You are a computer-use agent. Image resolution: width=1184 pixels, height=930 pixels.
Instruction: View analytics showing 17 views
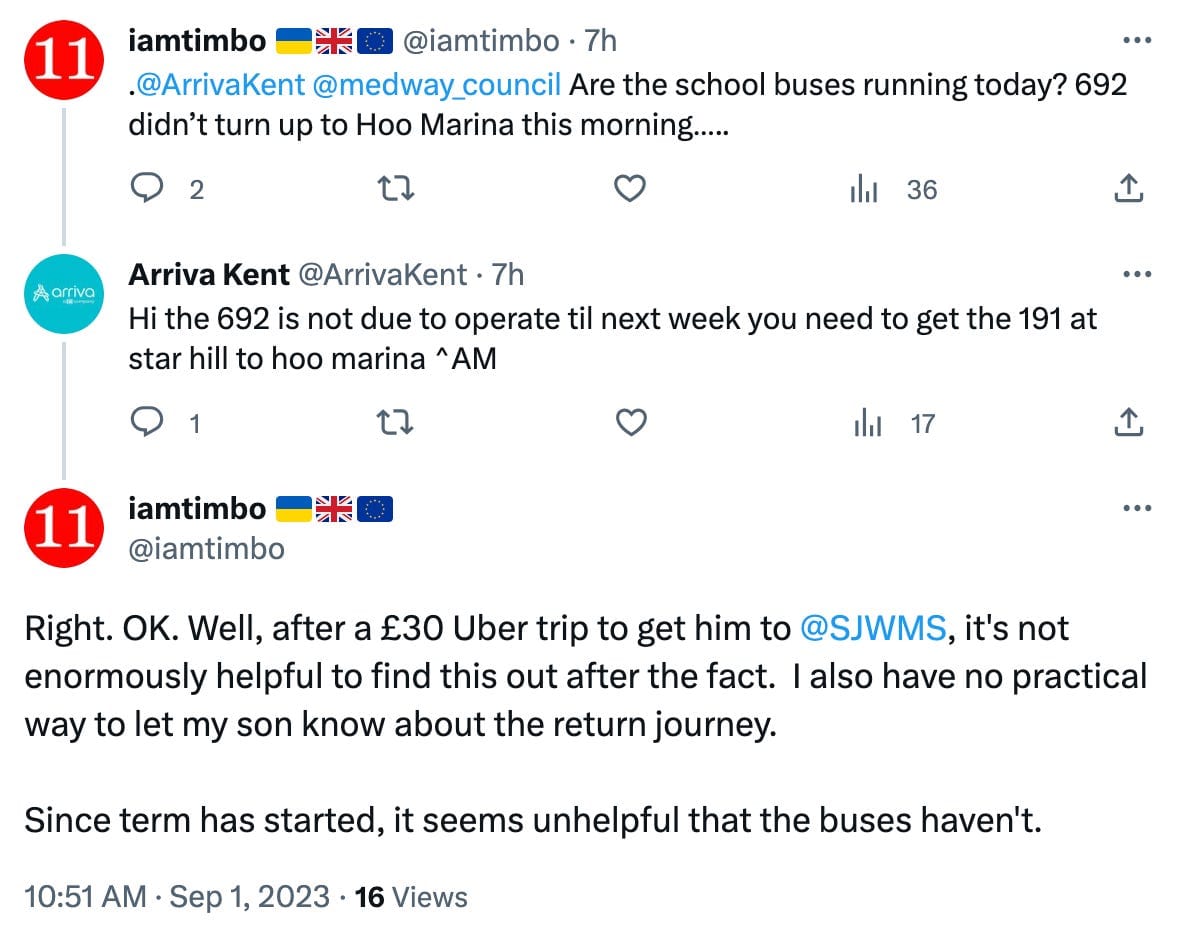(868, 424)
